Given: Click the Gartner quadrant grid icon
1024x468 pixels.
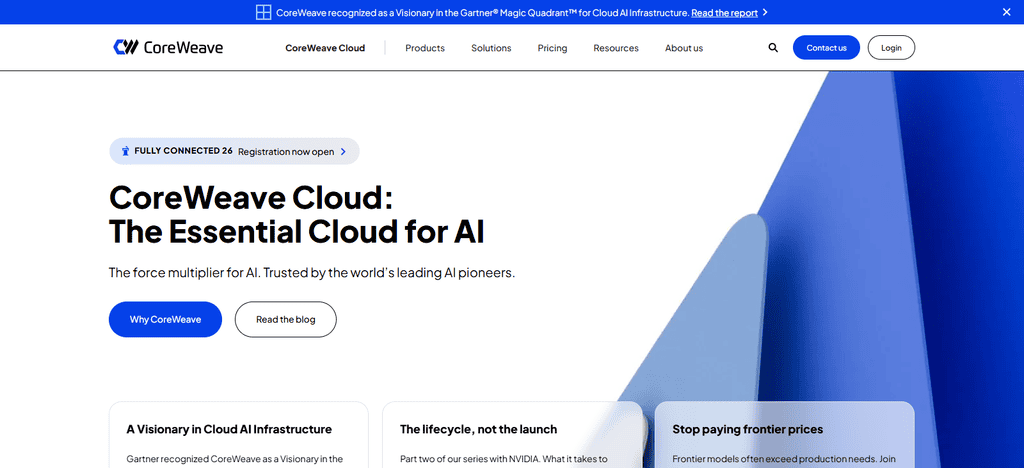Looking at the screenshot, I should 263,12.
